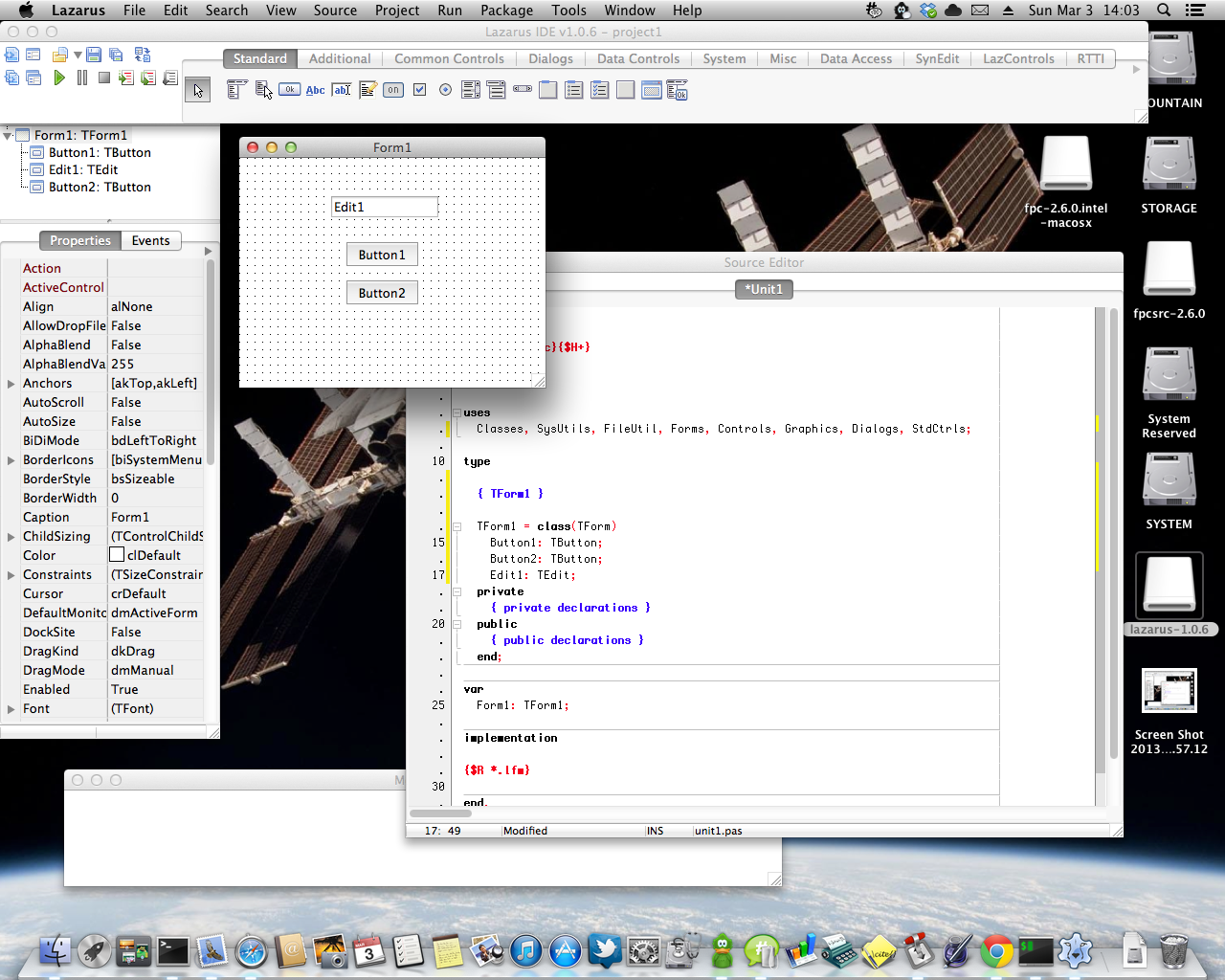1225x980 pixels.
Task: Click the Step Into debug icon
Action: pyautogui.click(x=126, y=78)
